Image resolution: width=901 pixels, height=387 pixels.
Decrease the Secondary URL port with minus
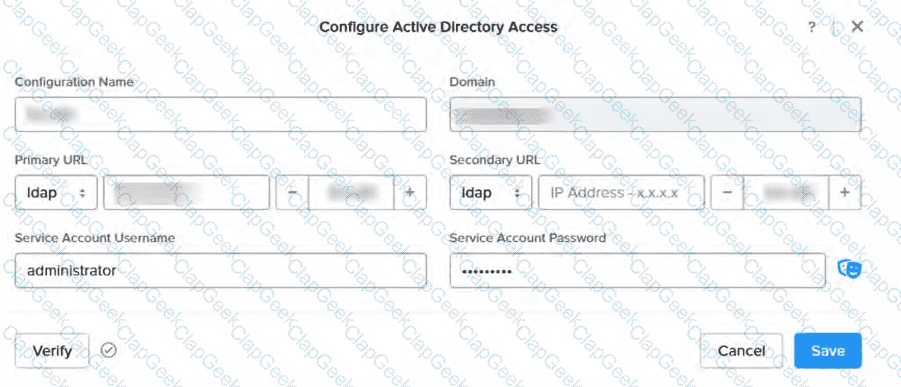pyautogui.click(x=727, y=193)
